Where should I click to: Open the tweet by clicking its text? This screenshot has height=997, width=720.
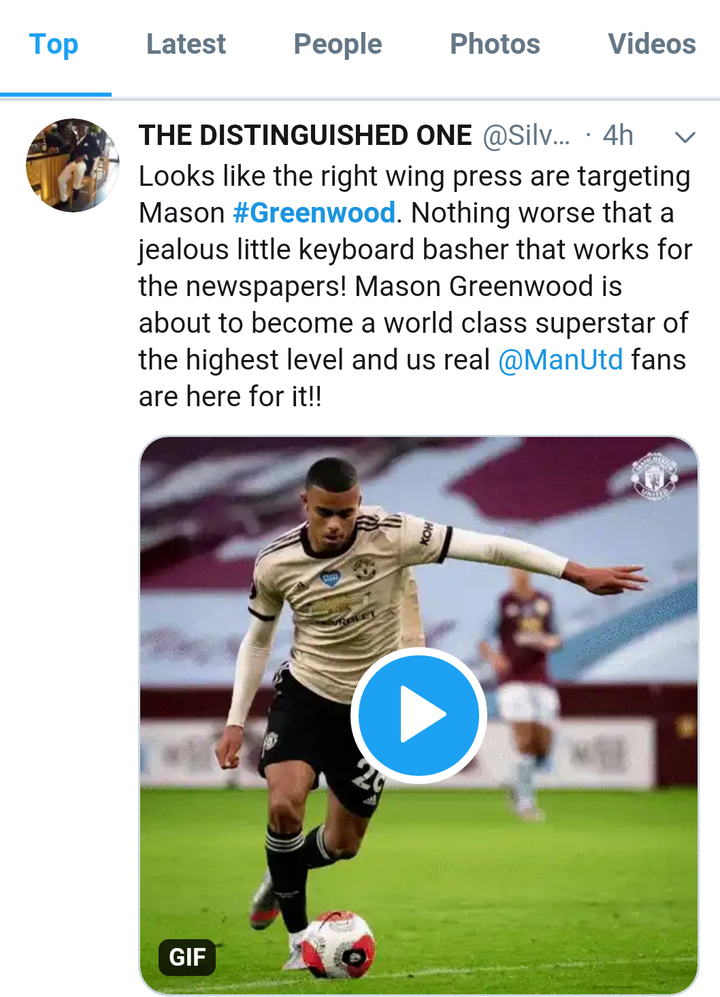click(x=400, y=286)
